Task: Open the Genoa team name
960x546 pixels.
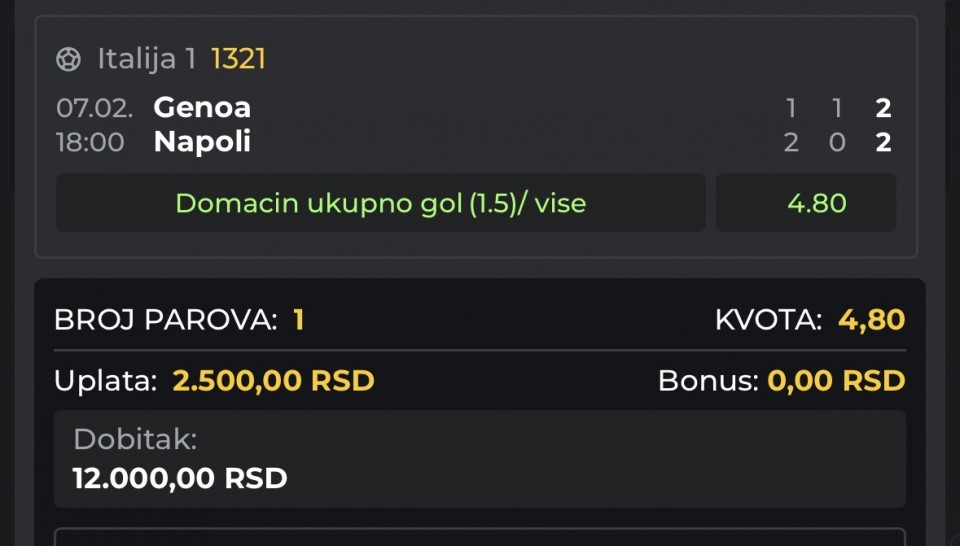Action: pos(202,108)
